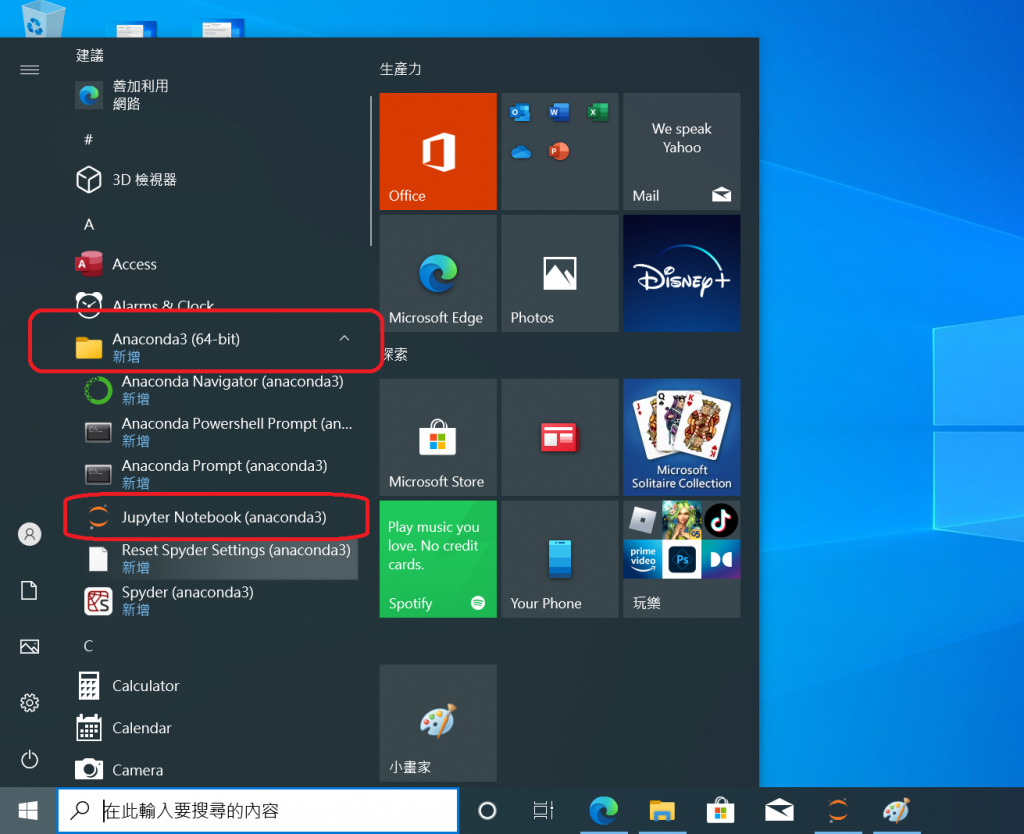1024x834 pixels.
Task: Open the red news tile
Action: pyautogui.click(x=560, y=437)
